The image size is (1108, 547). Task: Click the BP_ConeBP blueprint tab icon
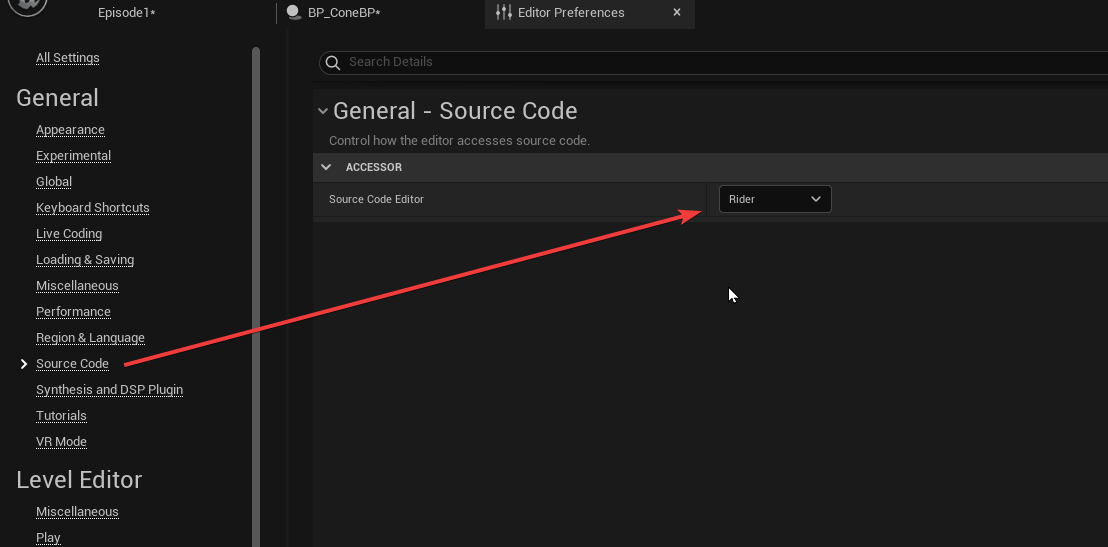(293, 13)
